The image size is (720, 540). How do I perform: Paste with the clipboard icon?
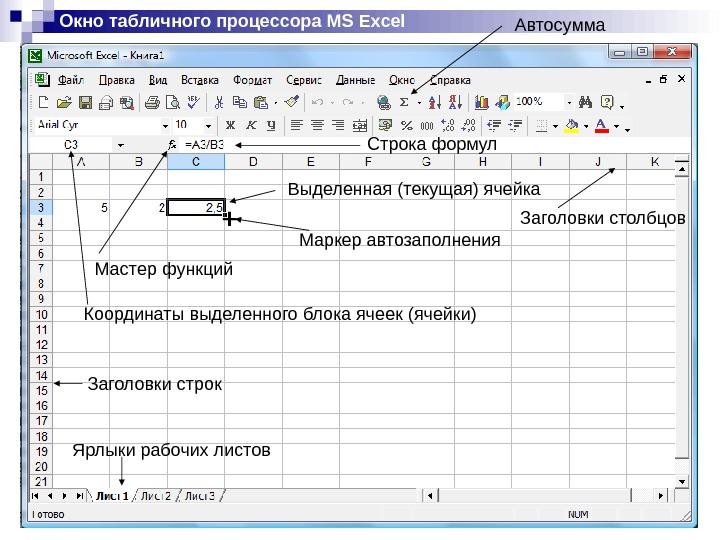tap(261, 102)
